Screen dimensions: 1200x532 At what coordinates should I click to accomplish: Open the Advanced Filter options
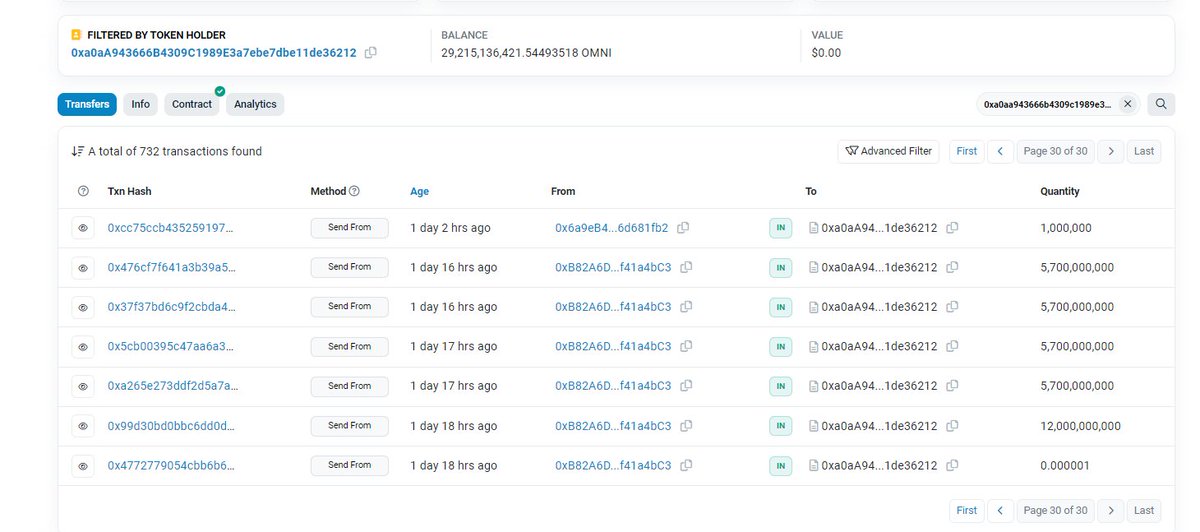[x=889, y=151]
